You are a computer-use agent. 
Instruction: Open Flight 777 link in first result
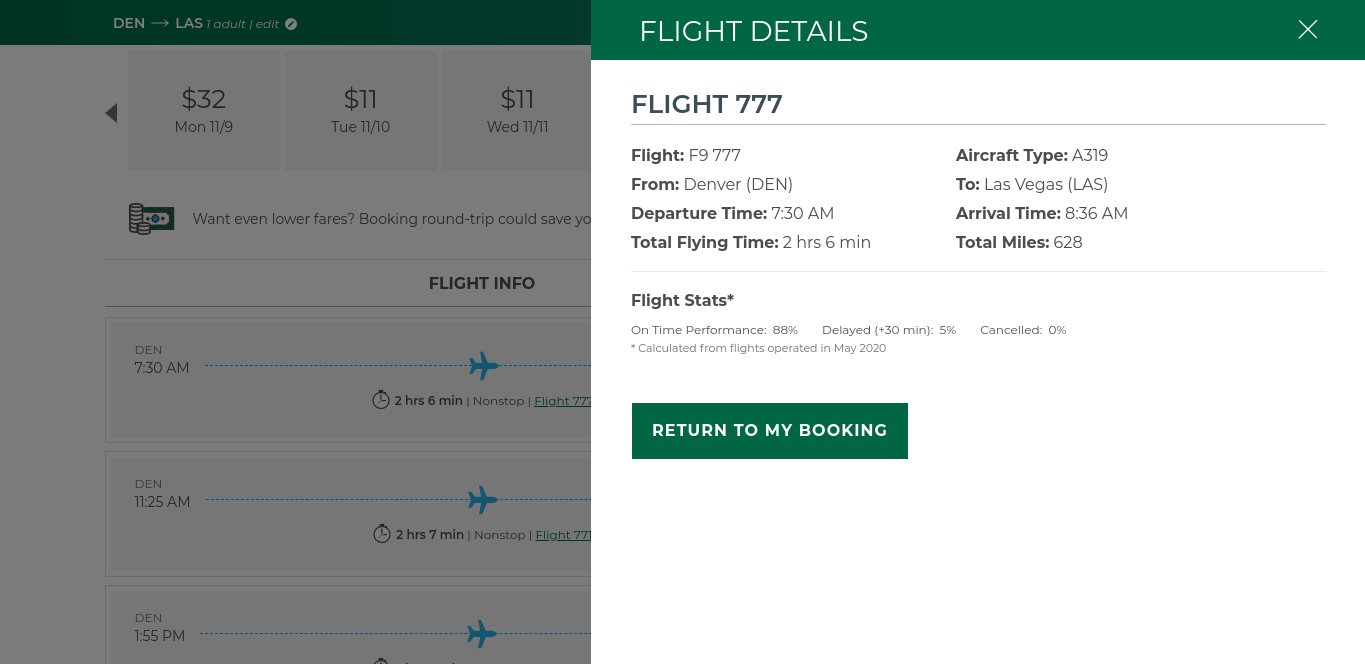tap(562, 401)
